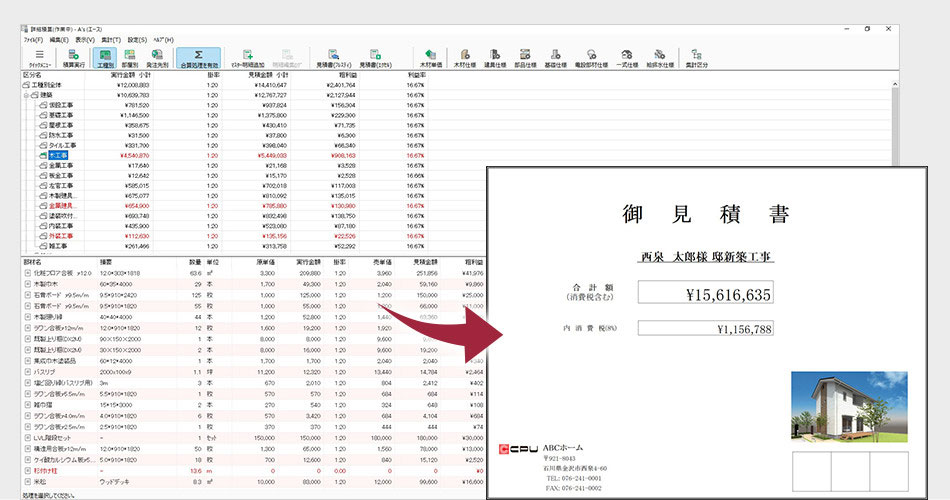Expand the 化粧フロア合板 material row
Image resolution: width=950 pixels, height=500 pixels.
click(27, 273)
